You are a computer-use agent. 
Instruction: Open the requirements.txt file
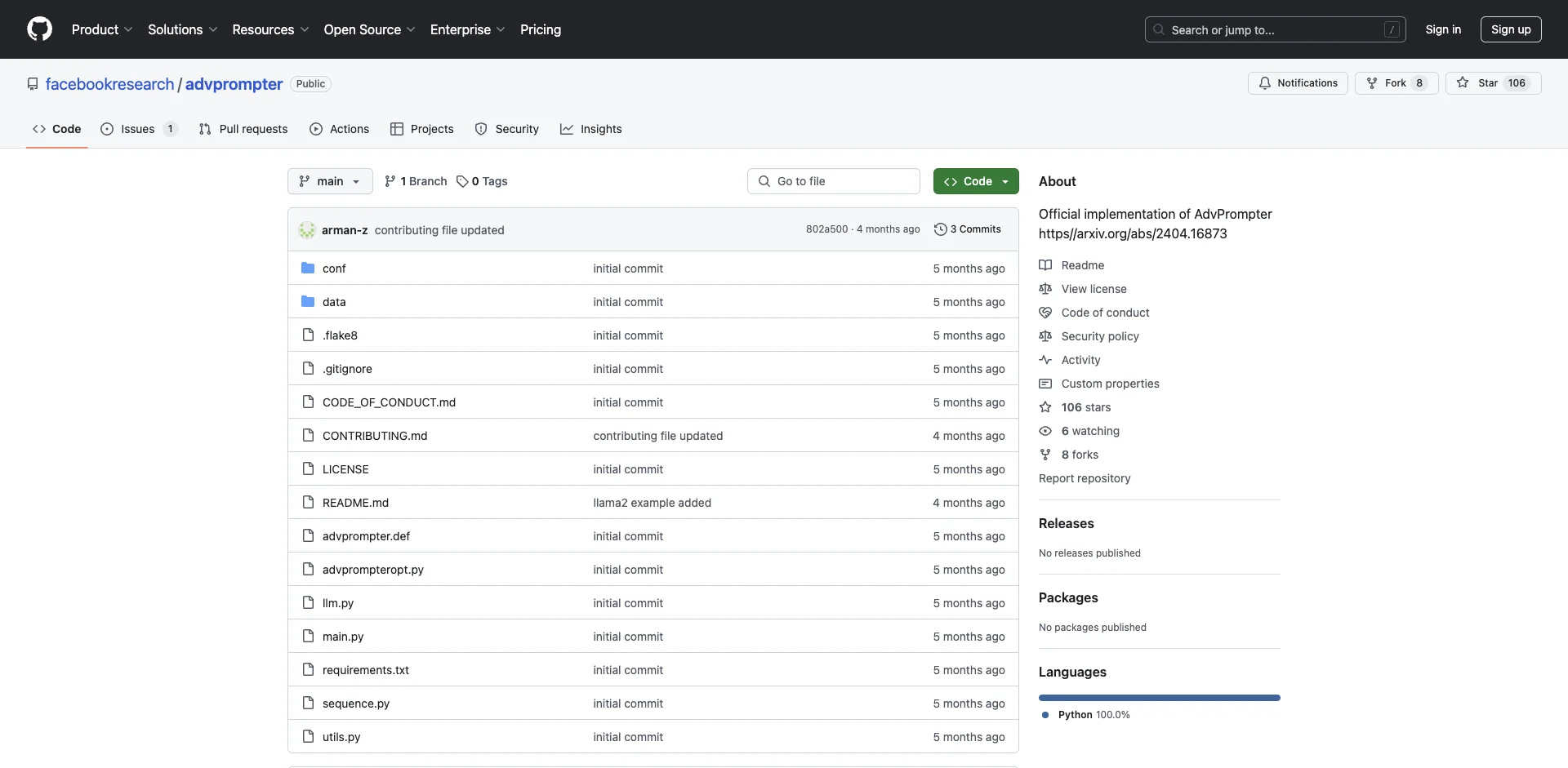coord(366,670)
